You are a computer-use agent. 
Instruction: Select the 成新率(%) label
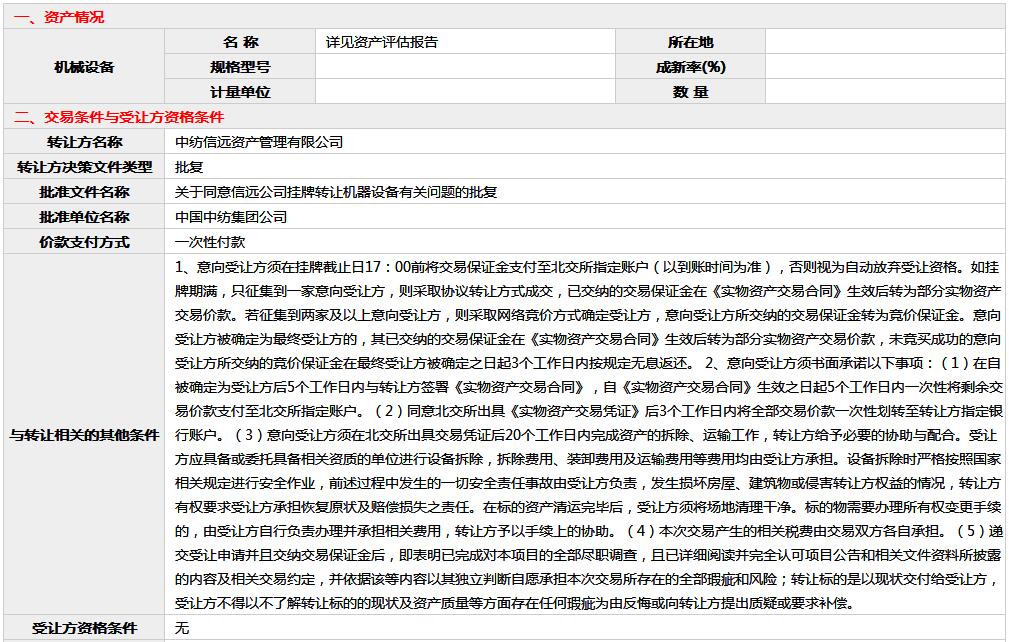click(x=690, y=67)
